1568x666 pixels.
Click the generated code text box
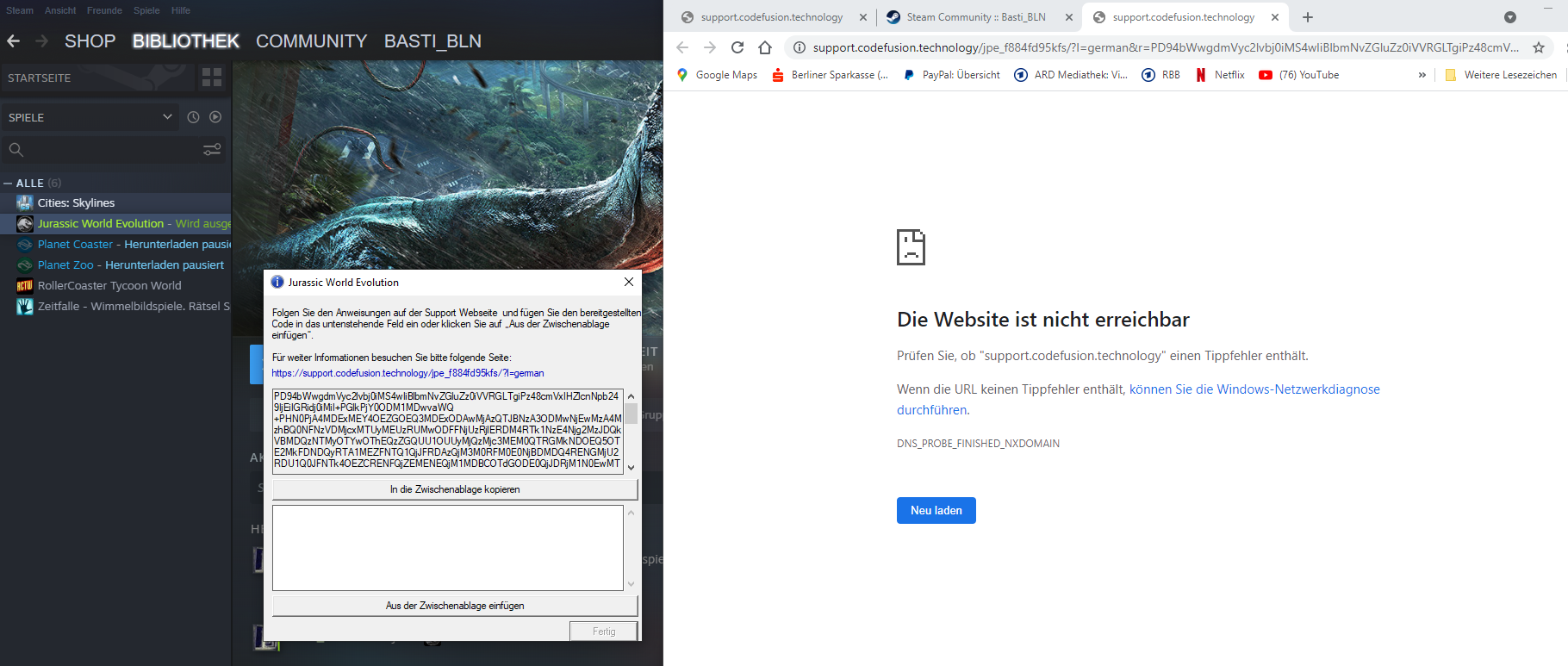448,430
